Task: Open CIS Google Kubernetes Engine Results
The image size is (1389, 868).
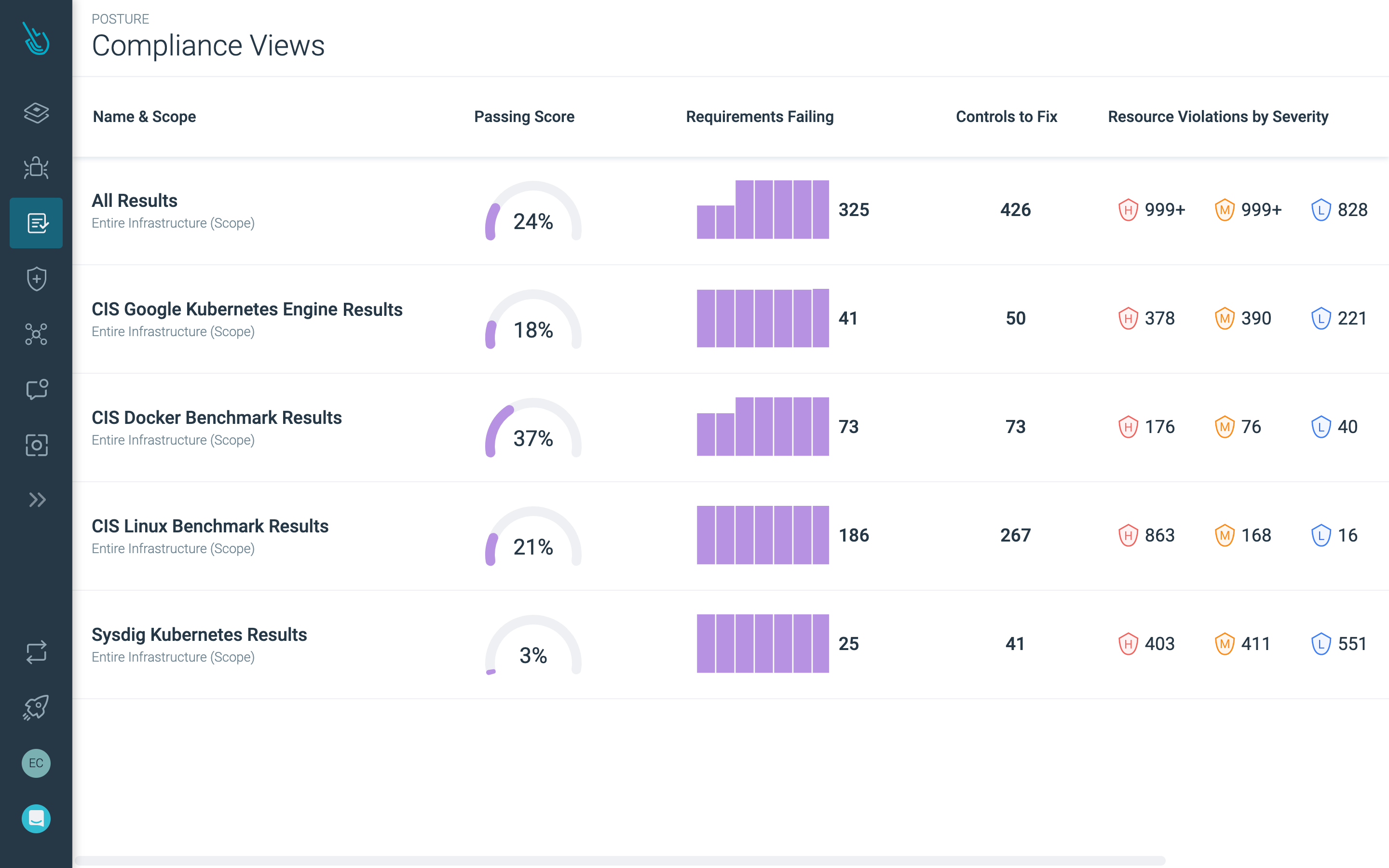Action: click(247, 309)
